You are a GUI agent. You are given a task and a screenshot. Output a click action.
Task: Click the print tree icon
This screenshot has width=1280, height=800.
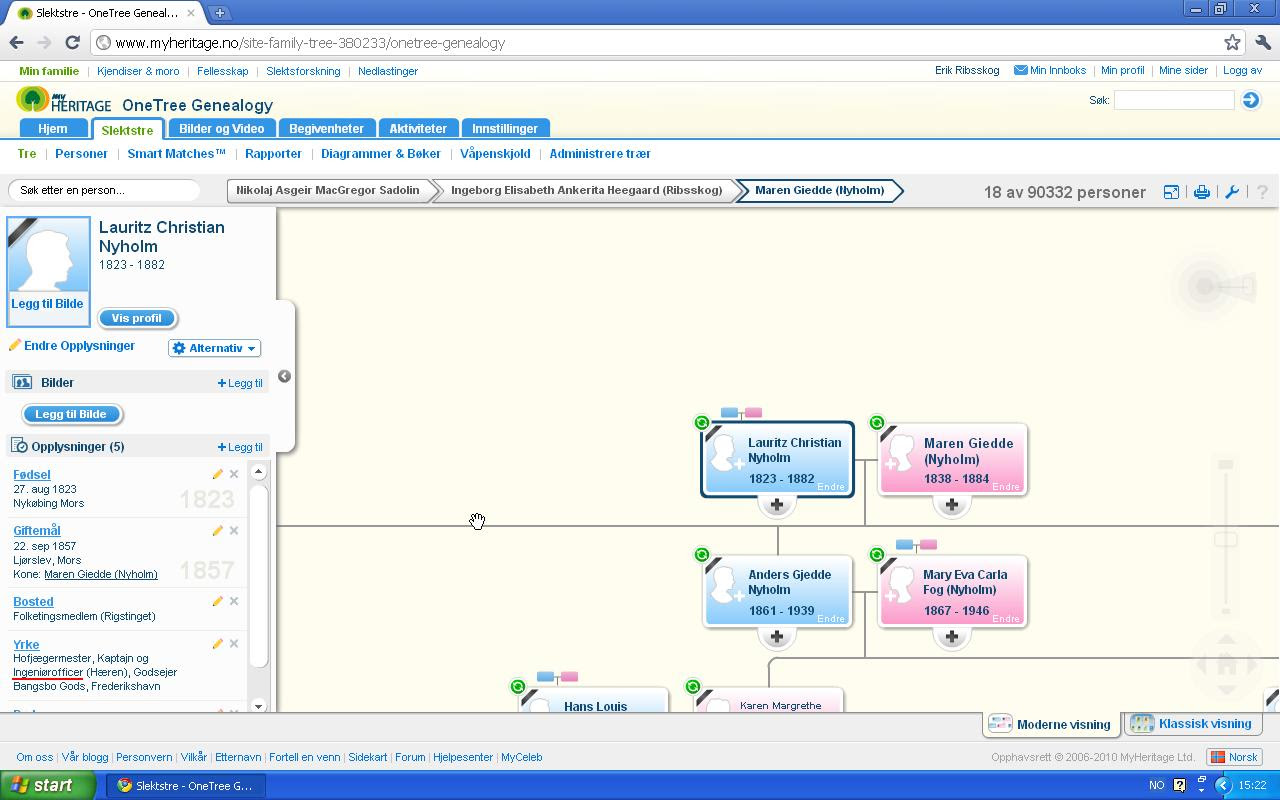(1202, 192)
